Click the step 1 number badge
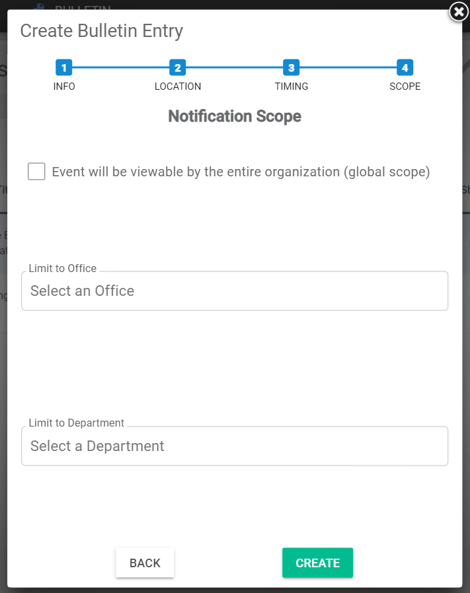Image resolution: width=470 pixels, height=593 pixels. click(x=64, y=68)
